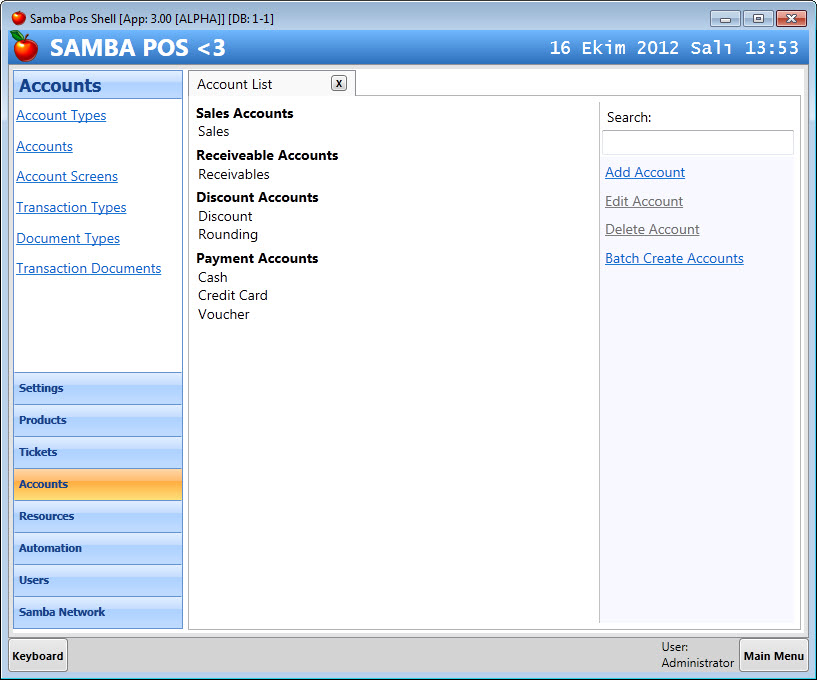
Task: Expand the Products section
Action: [98, 420]
